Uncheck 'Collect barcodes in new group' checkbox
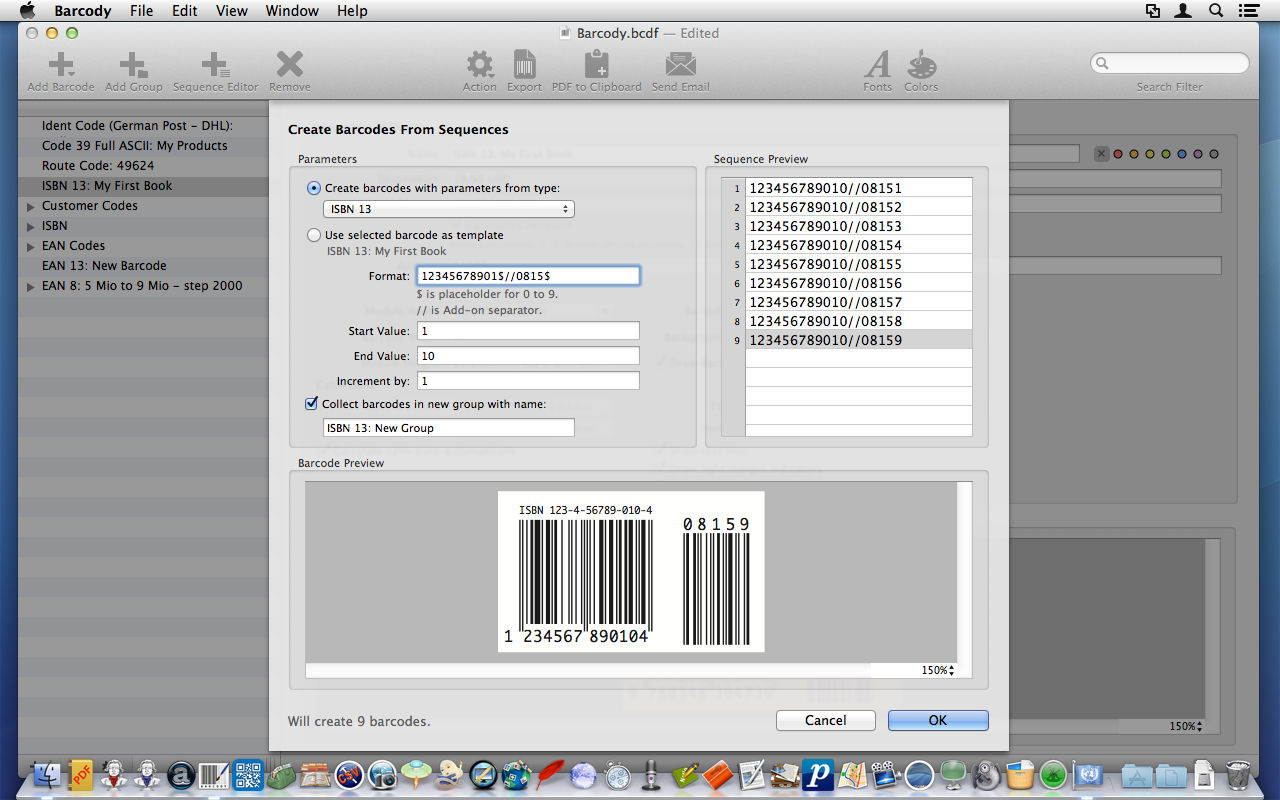The image size is (1280, 800). pos(311,404)
